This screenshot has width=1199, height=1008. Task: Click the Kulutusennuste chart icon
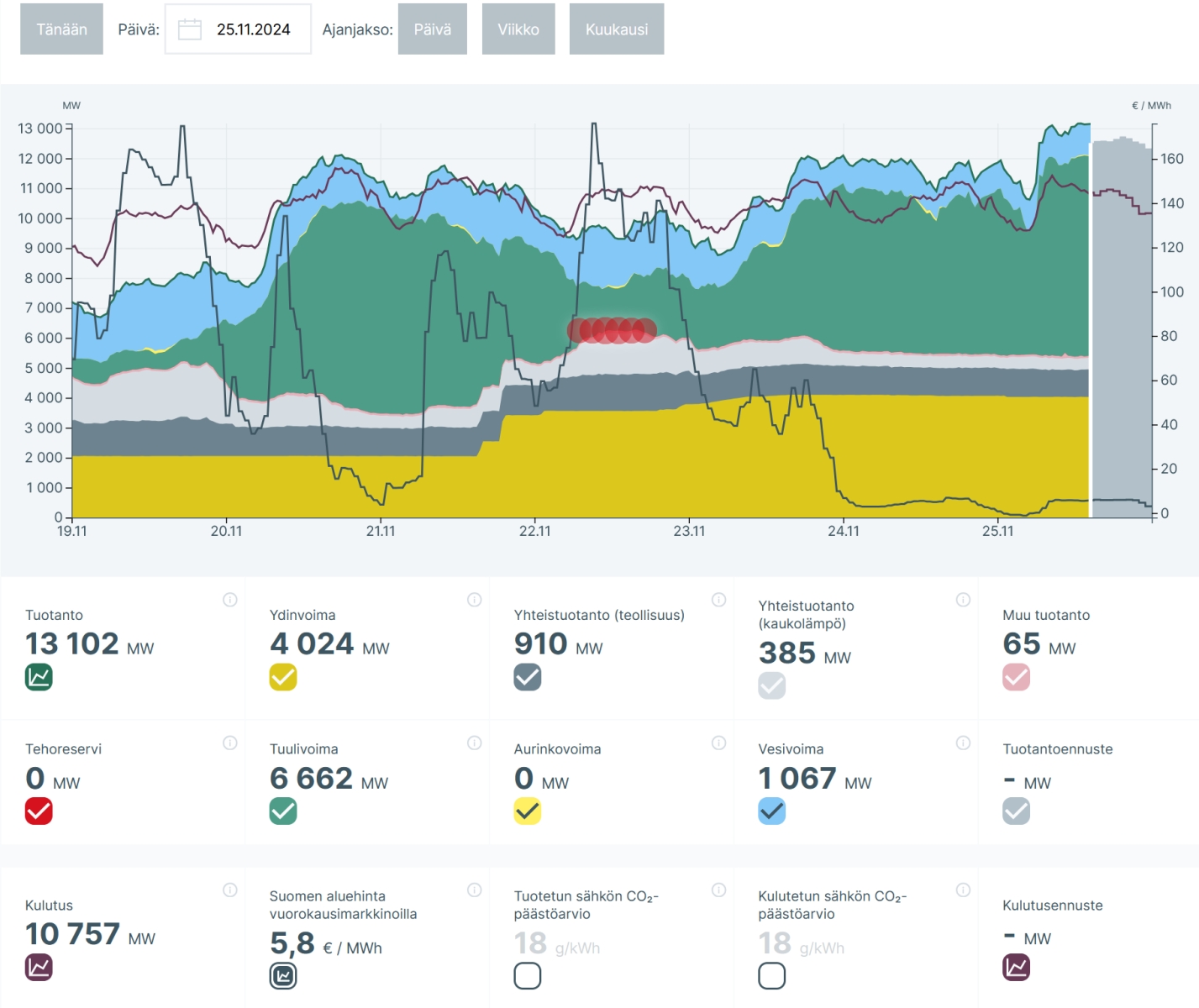click(x=1016, y=967)
